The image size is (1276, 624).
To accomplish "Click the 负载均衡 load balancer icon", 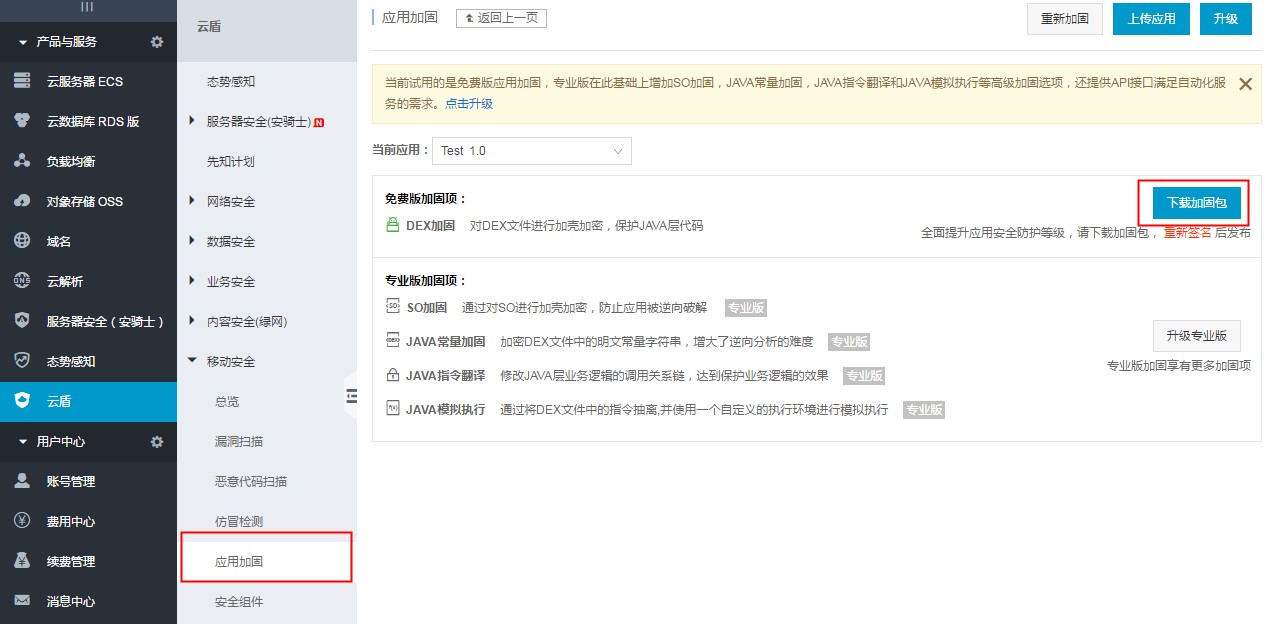I will [22, 161].
